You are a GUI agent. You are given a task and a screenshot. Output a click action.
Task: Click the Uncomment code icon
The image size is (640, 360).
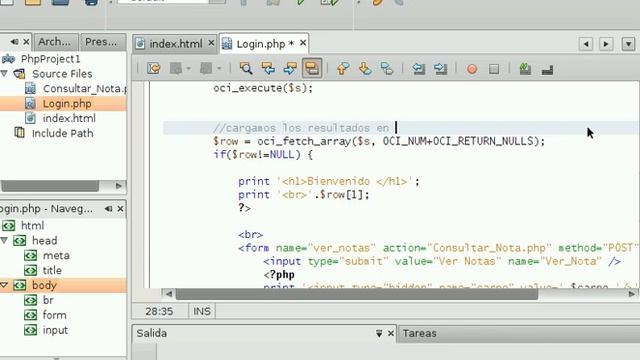click(525, 69)
